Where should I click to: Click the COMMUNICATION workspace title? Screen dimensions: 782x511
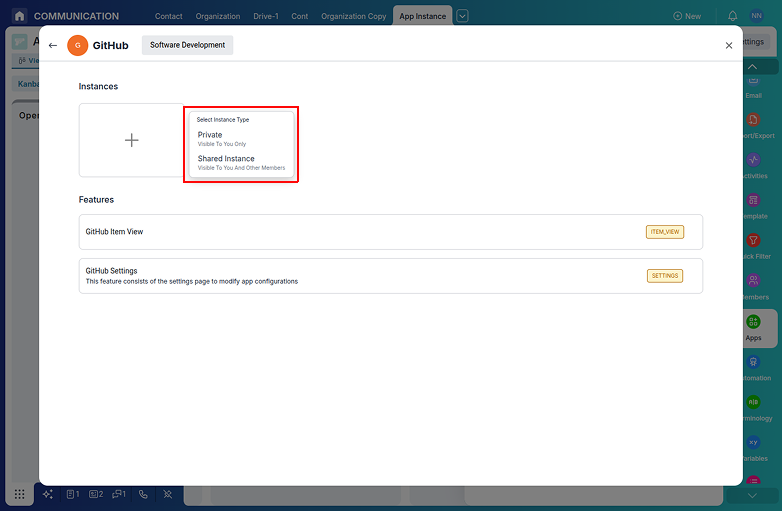click(76, 16)
